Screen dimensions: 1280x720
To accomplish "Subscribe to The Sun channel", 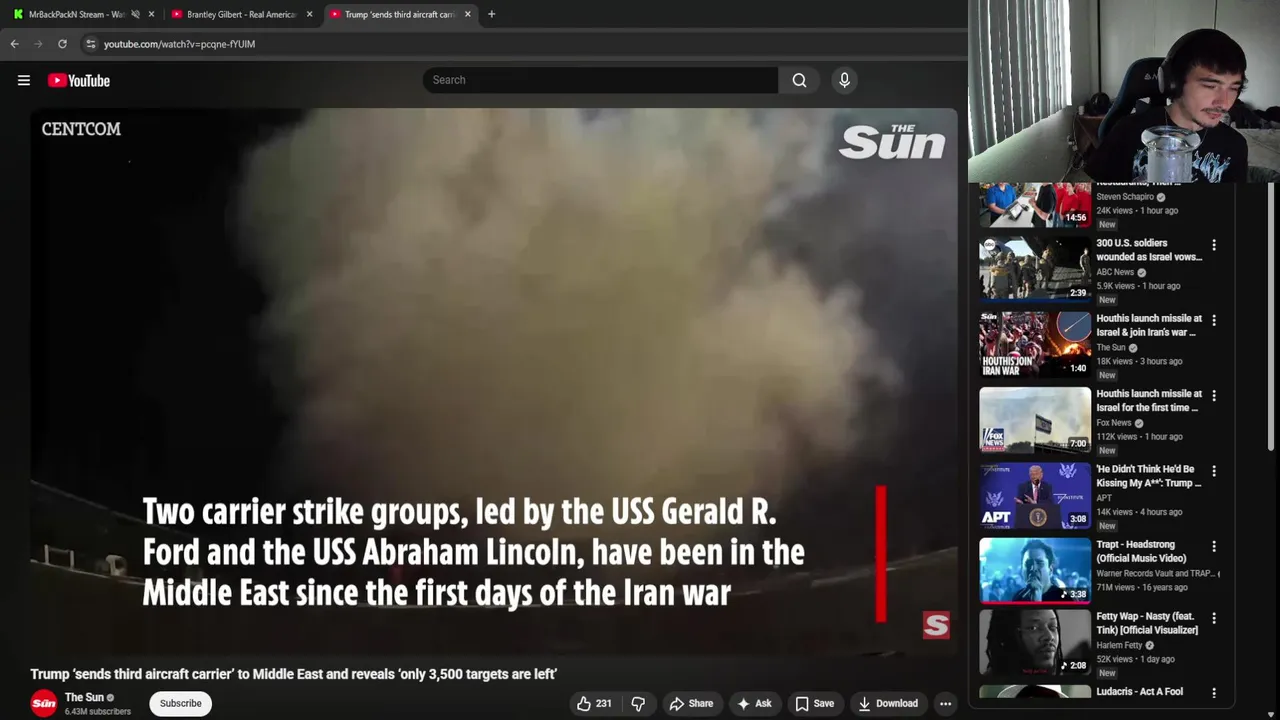I will coord(181,703).
